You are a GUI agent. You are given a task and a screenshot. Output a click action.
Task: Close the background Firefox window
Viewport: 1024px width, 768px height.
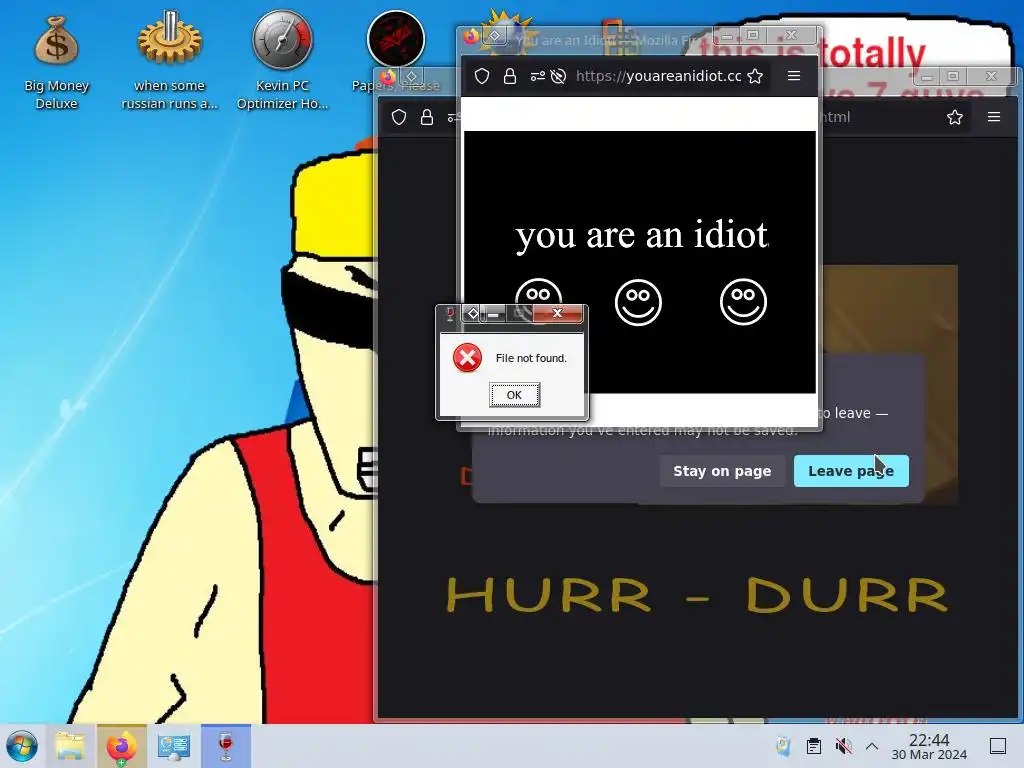(x=991, y=76)
